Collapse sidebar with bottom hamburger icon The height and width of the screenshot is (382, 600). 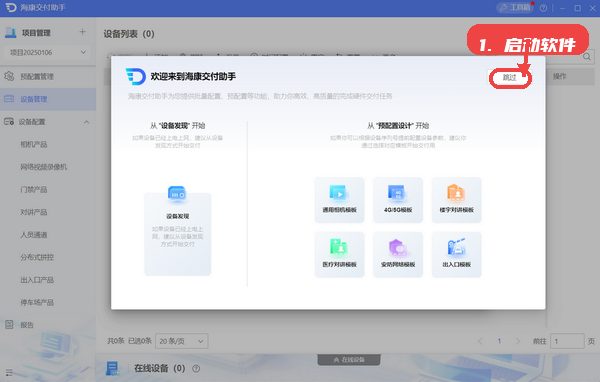(x=9, y=372)
